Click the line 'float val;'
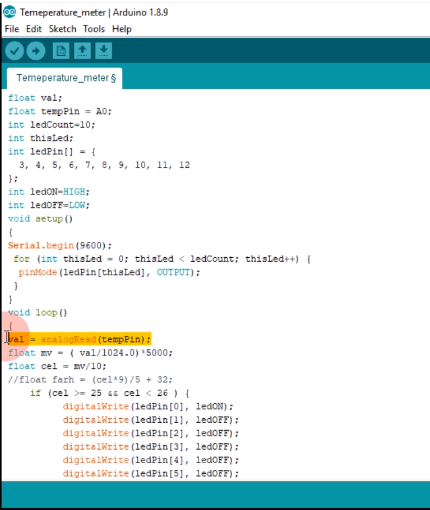This screenshot has height=510, width=430. [35, 98]
